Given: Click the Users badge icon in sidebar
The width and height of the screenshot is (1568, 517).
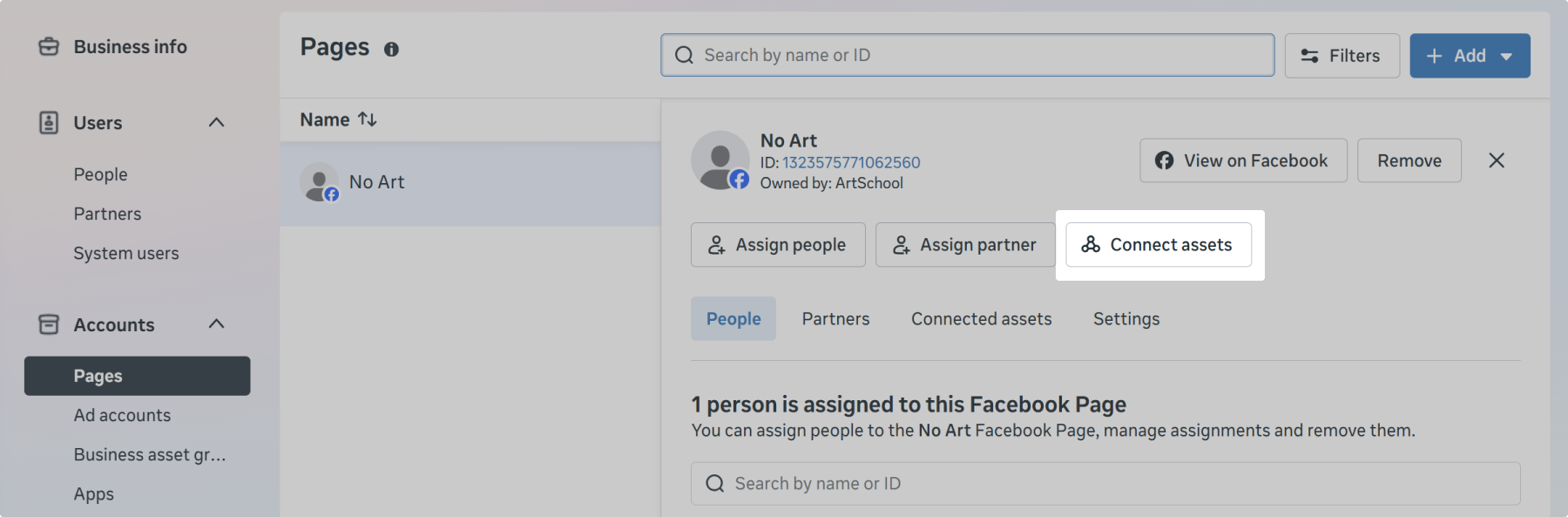Looking at the screenshot, I should pos(49,122).
